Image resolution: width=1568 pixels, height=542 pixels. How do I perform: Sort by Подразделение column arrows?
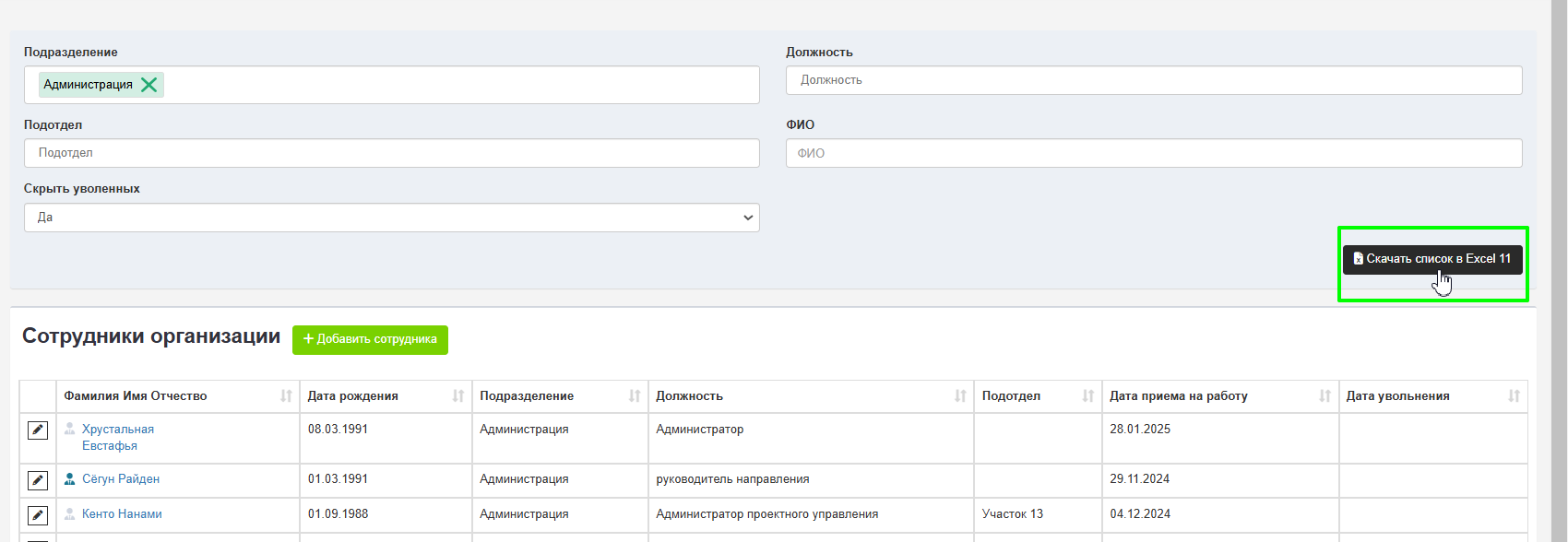pos(635,396)
